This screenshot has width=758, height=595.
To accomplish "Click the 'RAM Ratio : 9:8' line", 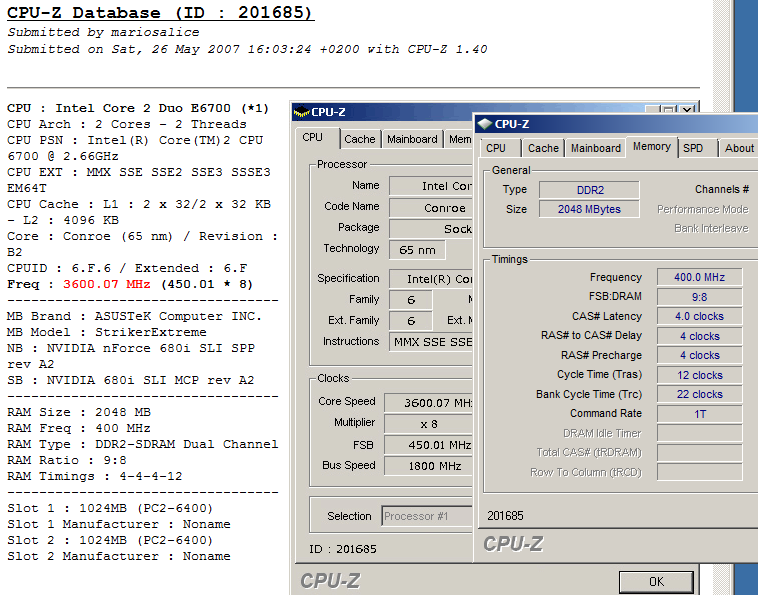I will click(x=67, y=461).
